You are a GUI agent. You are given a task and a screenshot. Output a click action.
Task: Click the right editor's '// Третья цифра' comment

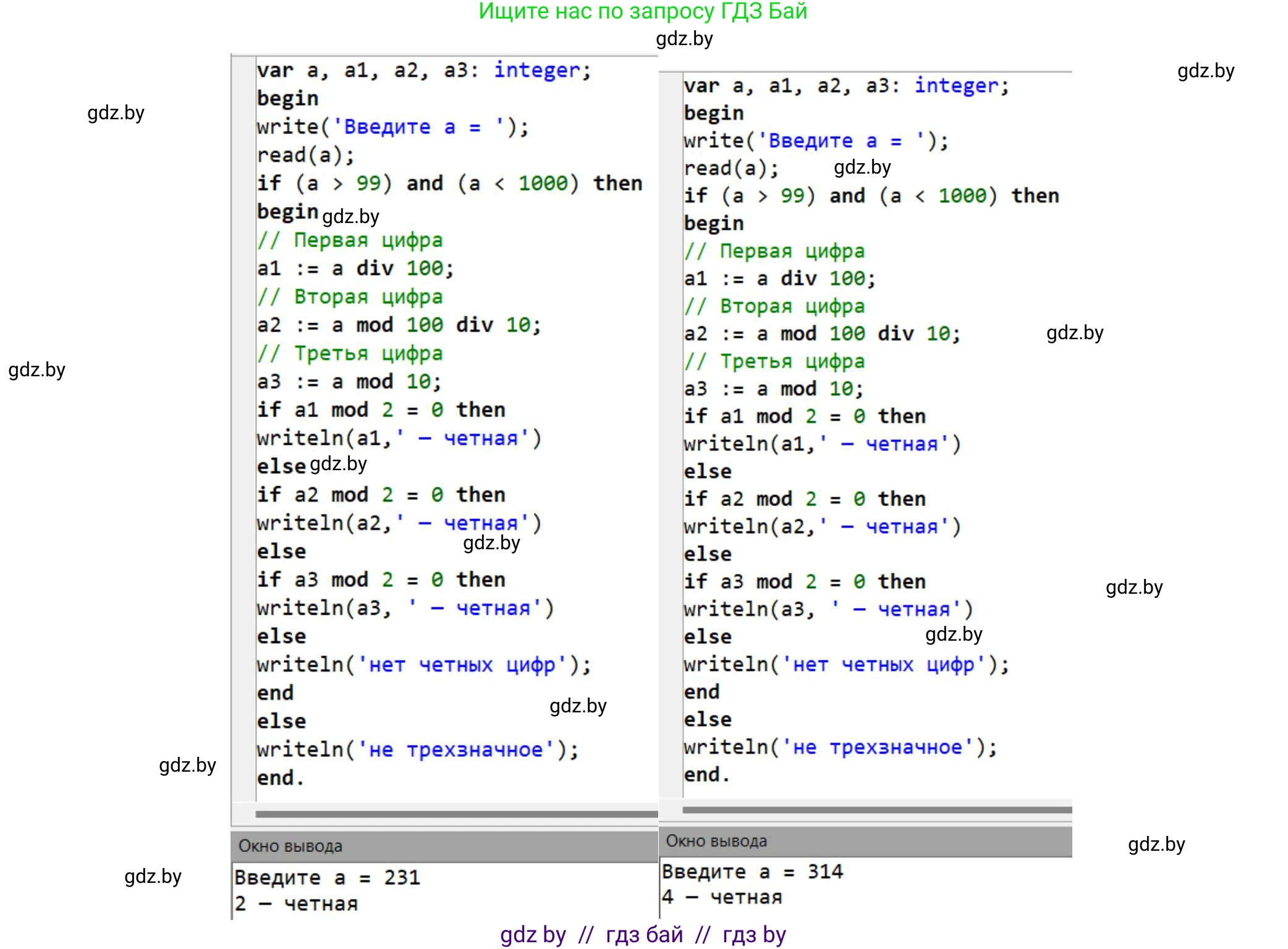point(774,361)
